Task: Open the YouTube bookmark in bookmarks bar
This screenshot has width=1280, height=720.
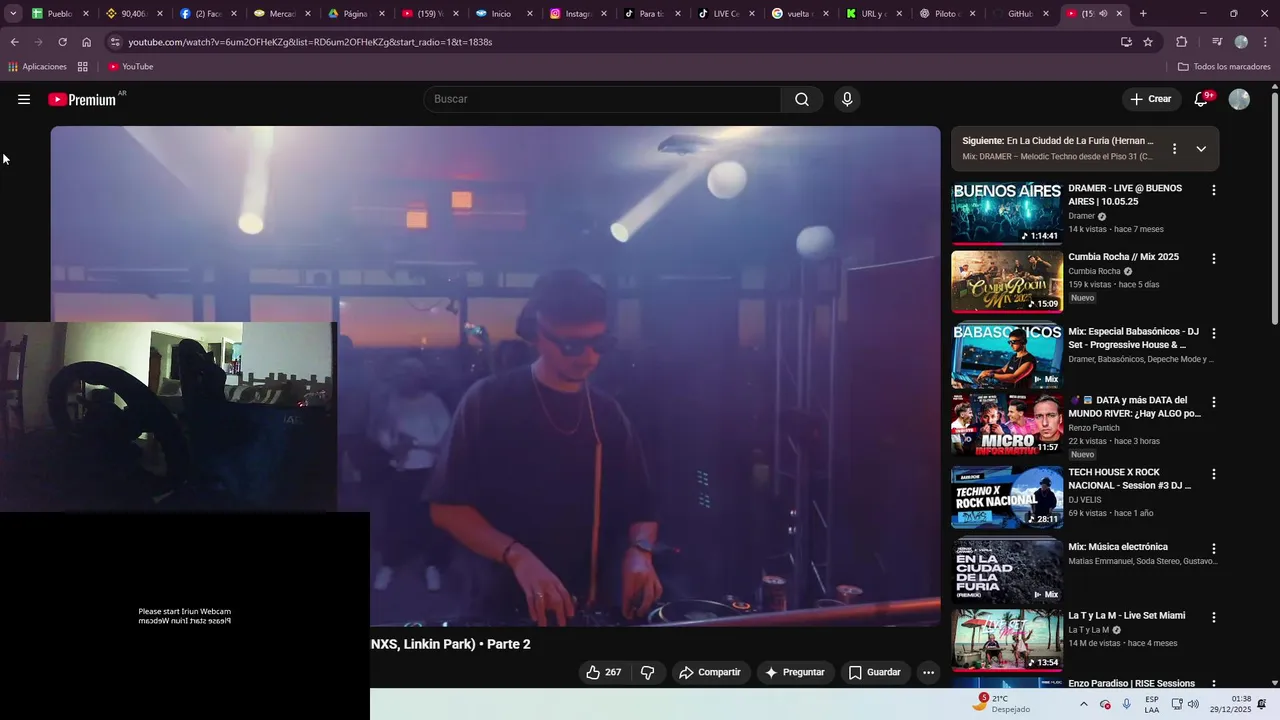Action: tap(130, 67)
